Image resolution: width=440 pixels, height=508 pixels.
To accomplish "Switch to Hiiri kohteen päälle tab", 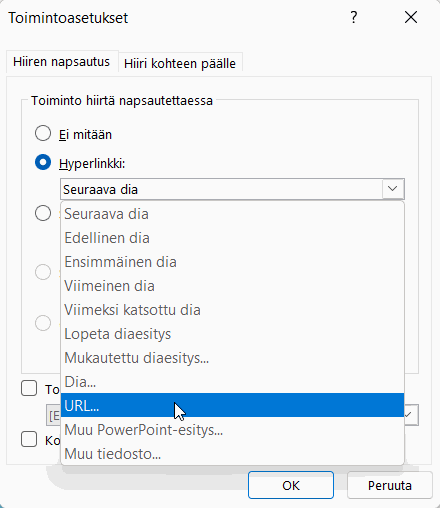I will tap(180, 63).
